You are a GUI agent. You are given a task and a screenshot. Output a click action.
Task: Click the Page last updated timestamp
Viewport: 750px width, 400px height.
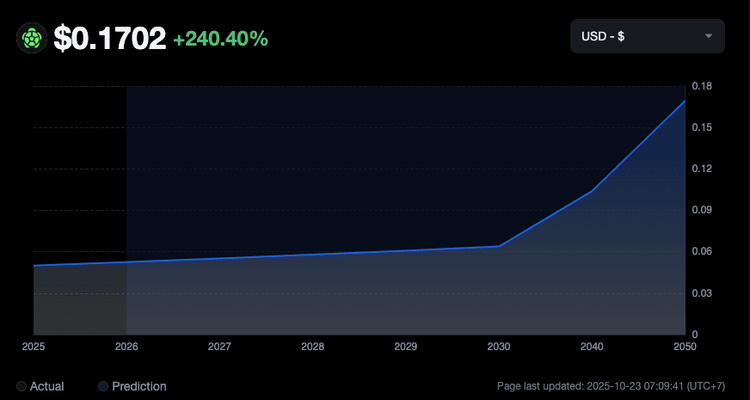tap(611, 386)
